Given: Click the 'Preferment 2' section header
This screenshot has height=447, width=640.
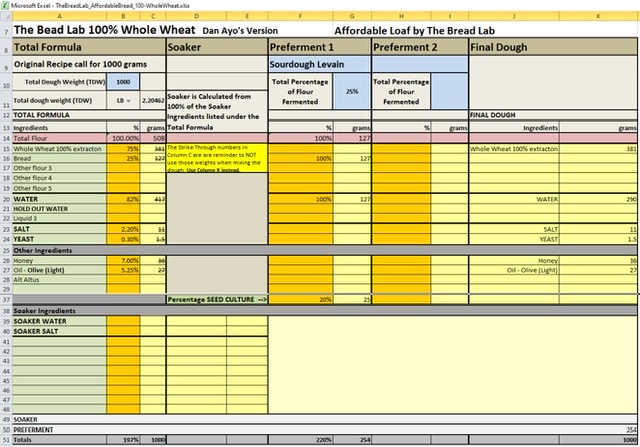Looking at the screenshot, I should [x=420, y=47].
